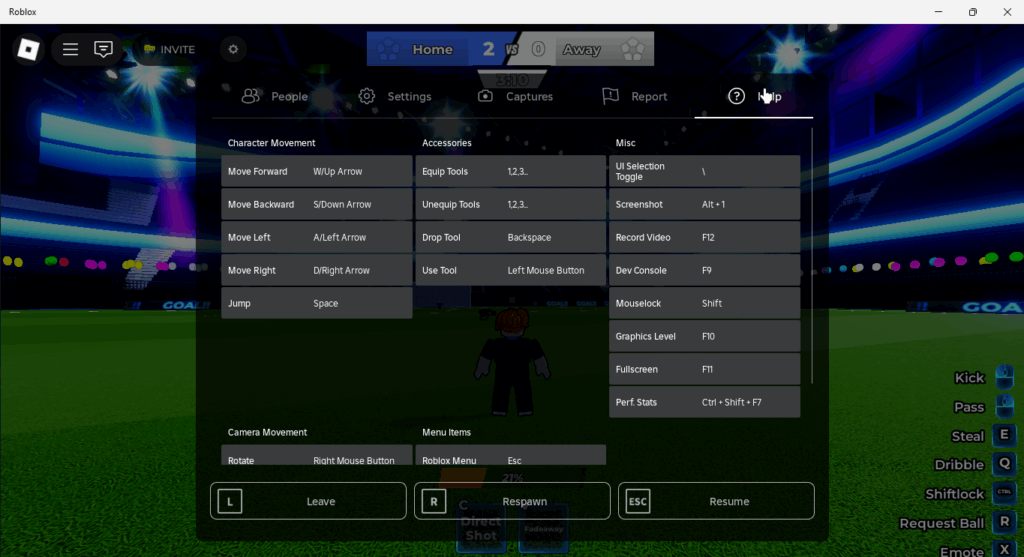Click the Unequip Tools row
The width and height of the screenshot is (1024, 557).
pyautogui.click(x=511, y=204)
